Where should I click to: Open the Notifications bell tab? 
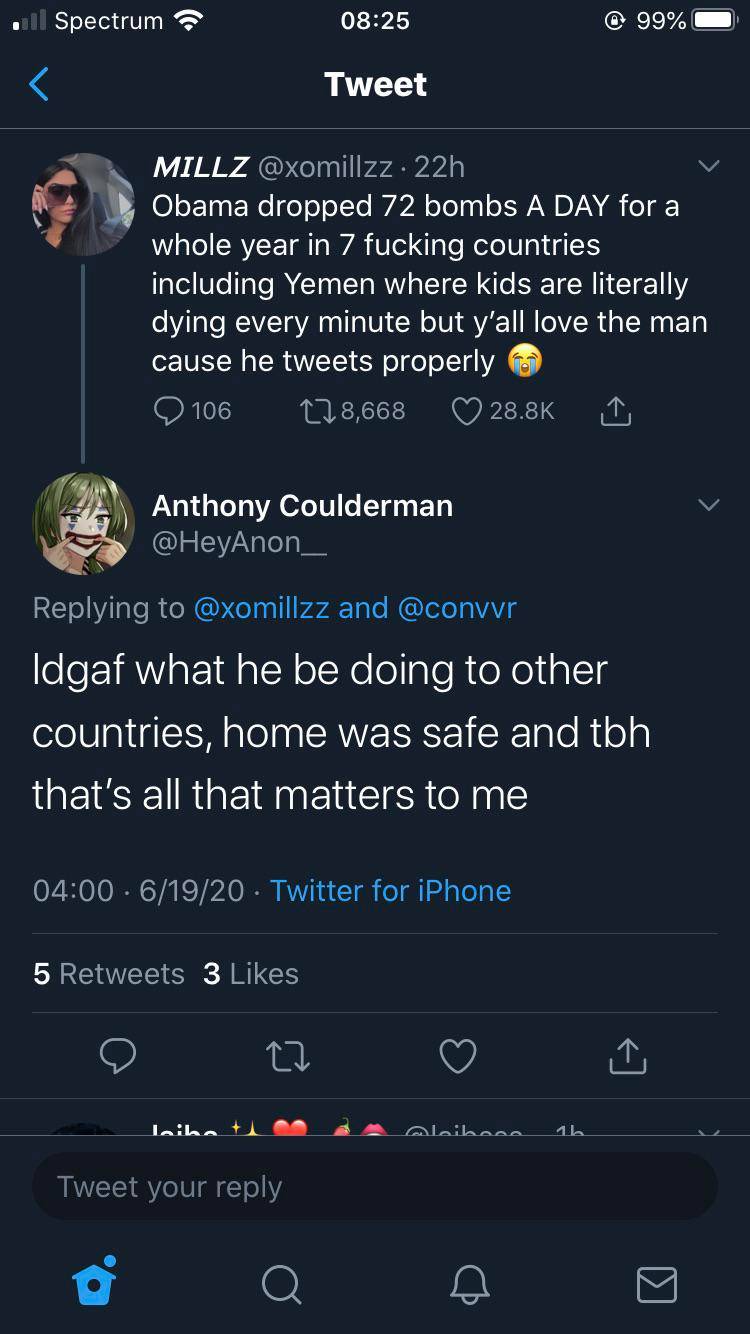(469, 1284)
